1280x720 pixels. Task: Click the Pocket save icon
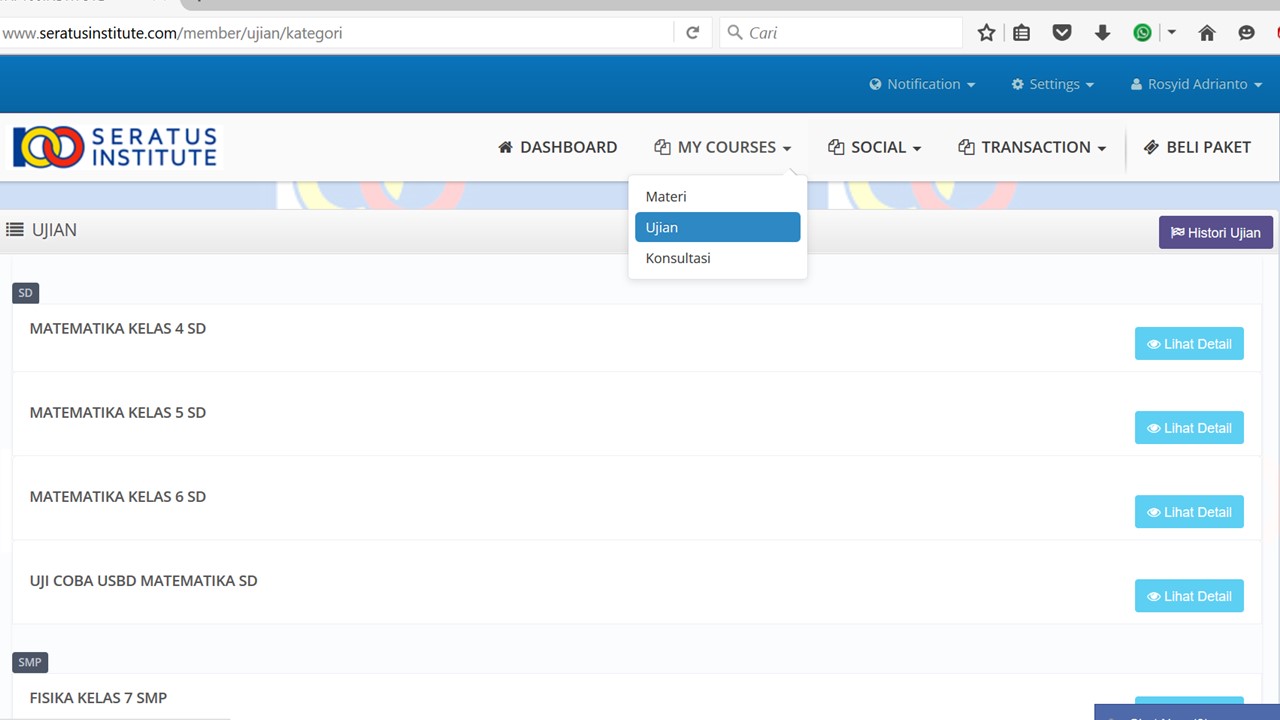pyautogui.click(x=1062, y=33)
